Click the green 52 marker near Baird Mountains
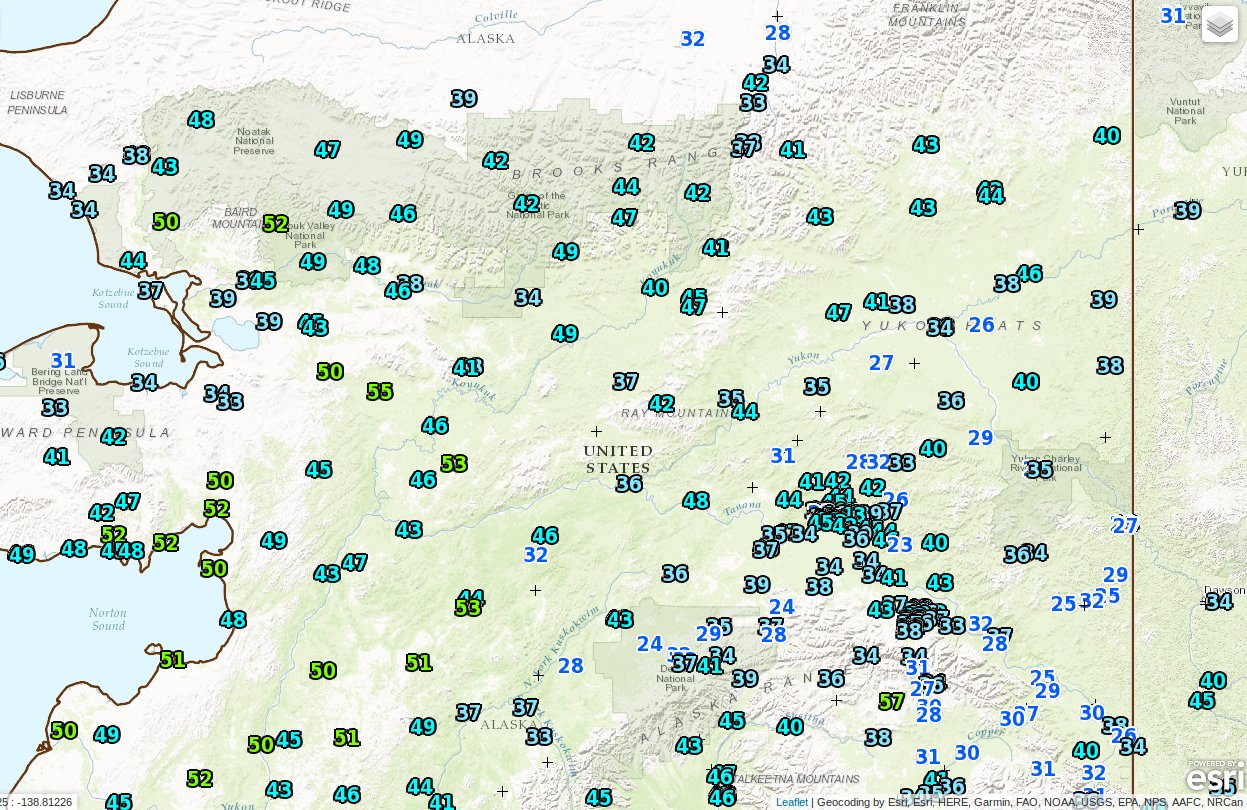This screenshot has width=1247, height=810. point(276,224)
